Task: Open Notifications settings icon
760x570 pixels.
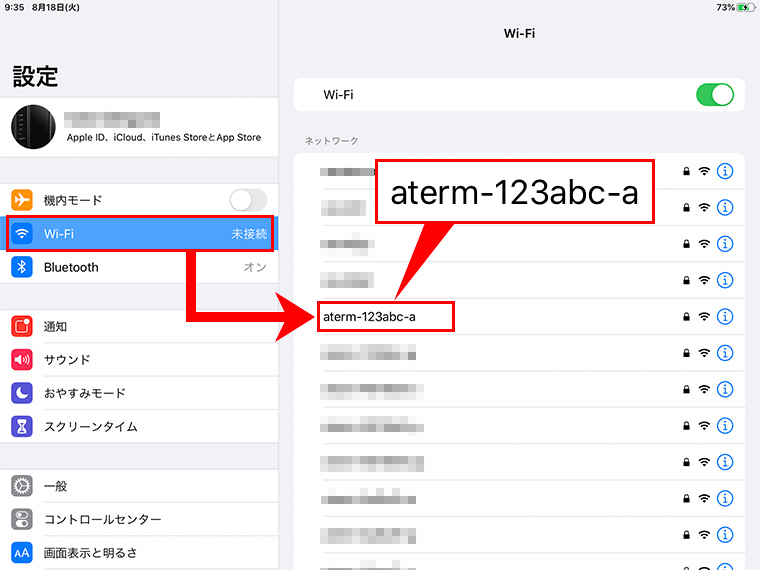Action: coord(22,326)
